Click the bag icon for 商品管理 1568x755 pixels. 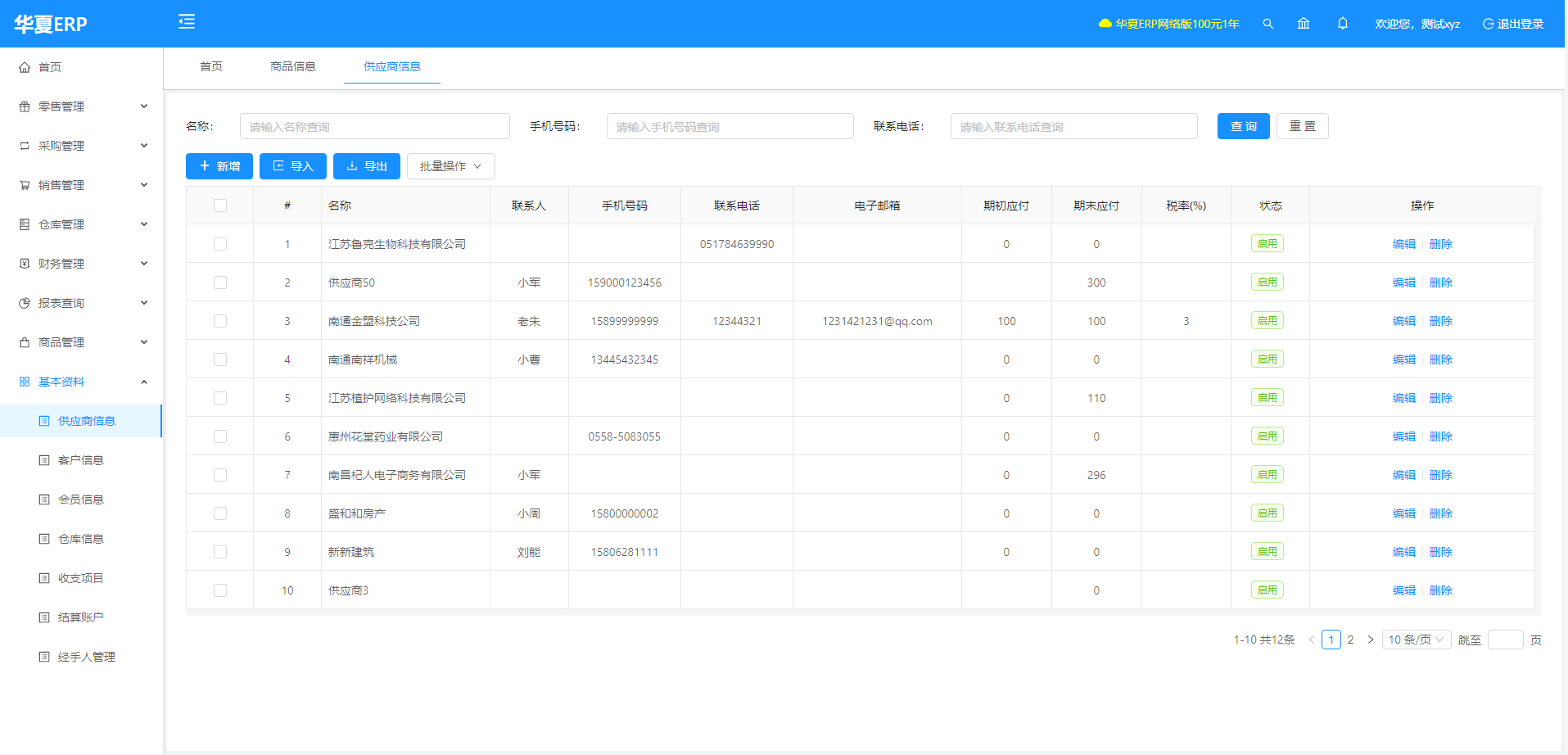click(25, 342)
